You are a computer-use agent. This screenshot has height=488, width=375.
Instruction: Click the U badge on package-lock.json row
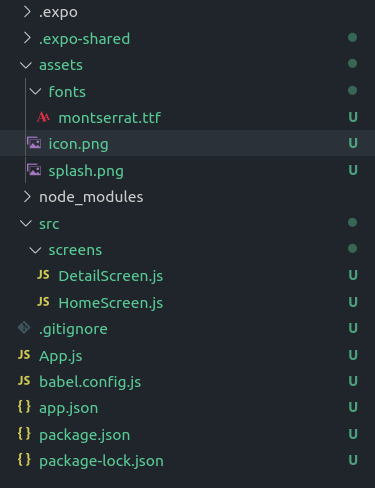[x=353, y=460]
